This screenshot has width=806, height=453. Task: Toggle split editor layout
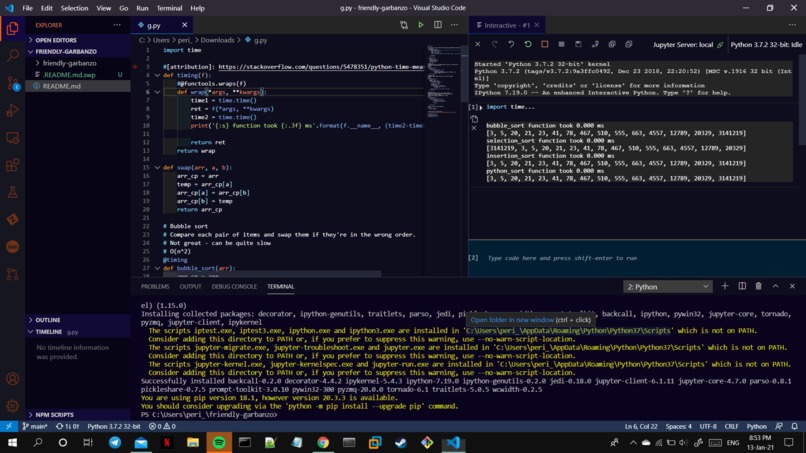(437, 25)
